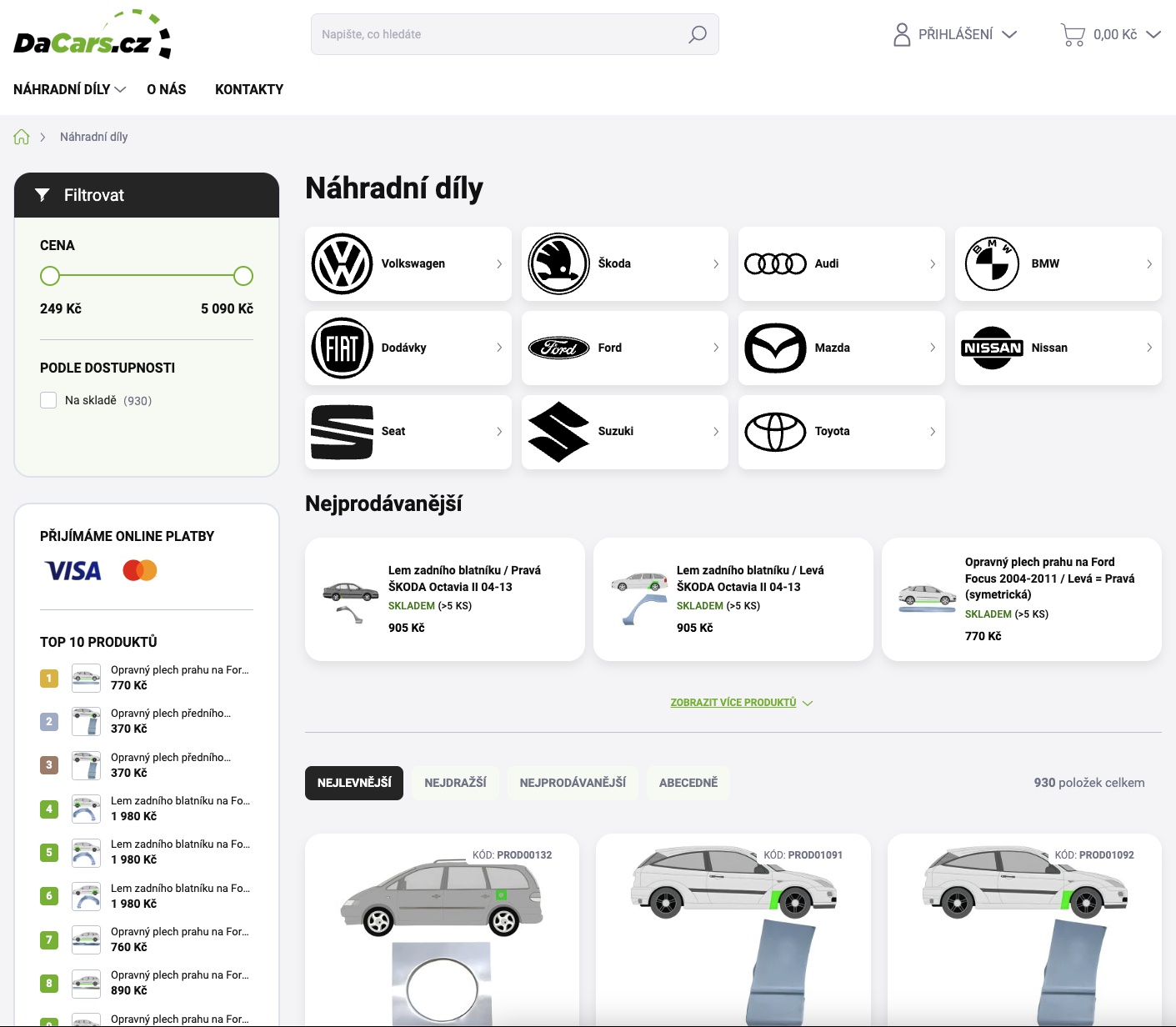Select the Mazda logo
This screenshot has height=1027, width=1176.
tap(775, 348)
